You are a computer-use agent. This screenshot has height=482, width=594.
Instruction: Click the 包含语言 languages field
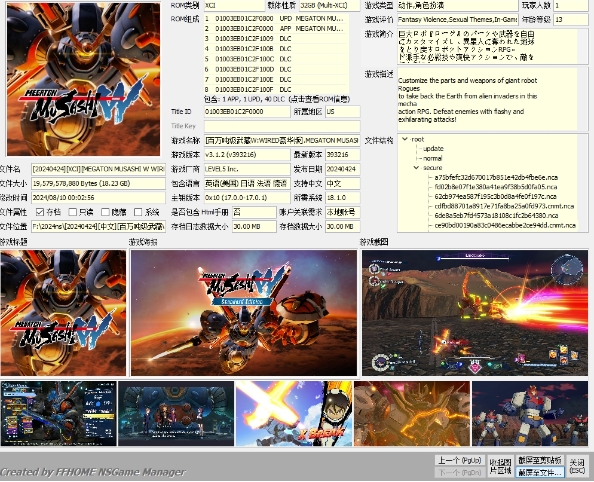click(247, 183)
